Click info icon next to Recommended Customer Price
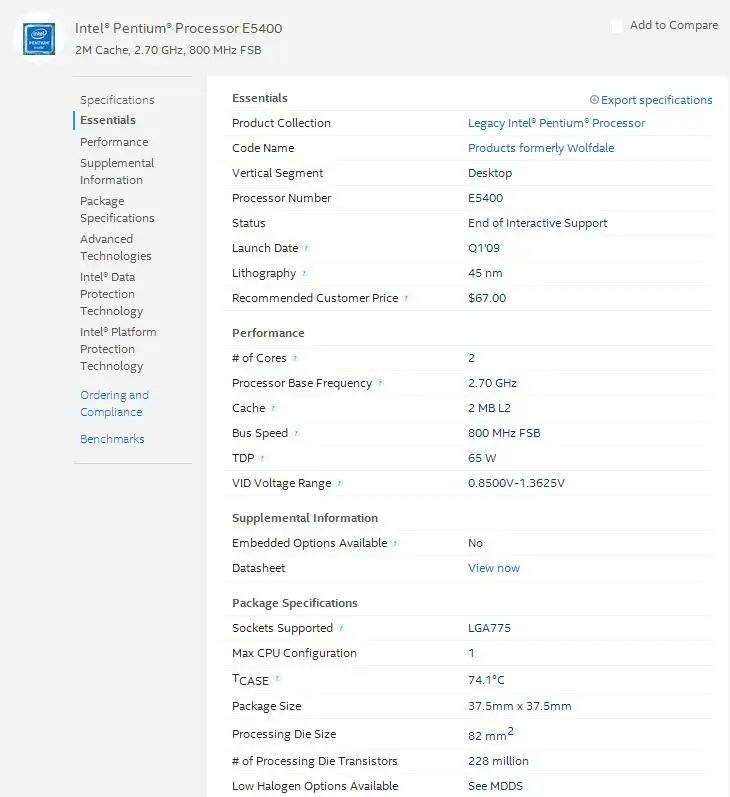The height and width of the screenshot is (797, 730). 406,298
